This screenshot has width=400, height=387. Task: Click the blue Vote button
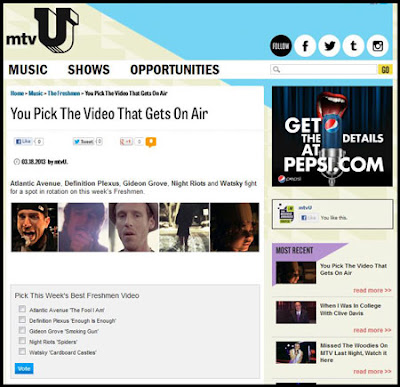pyautogui.click(x=24, y=368)
